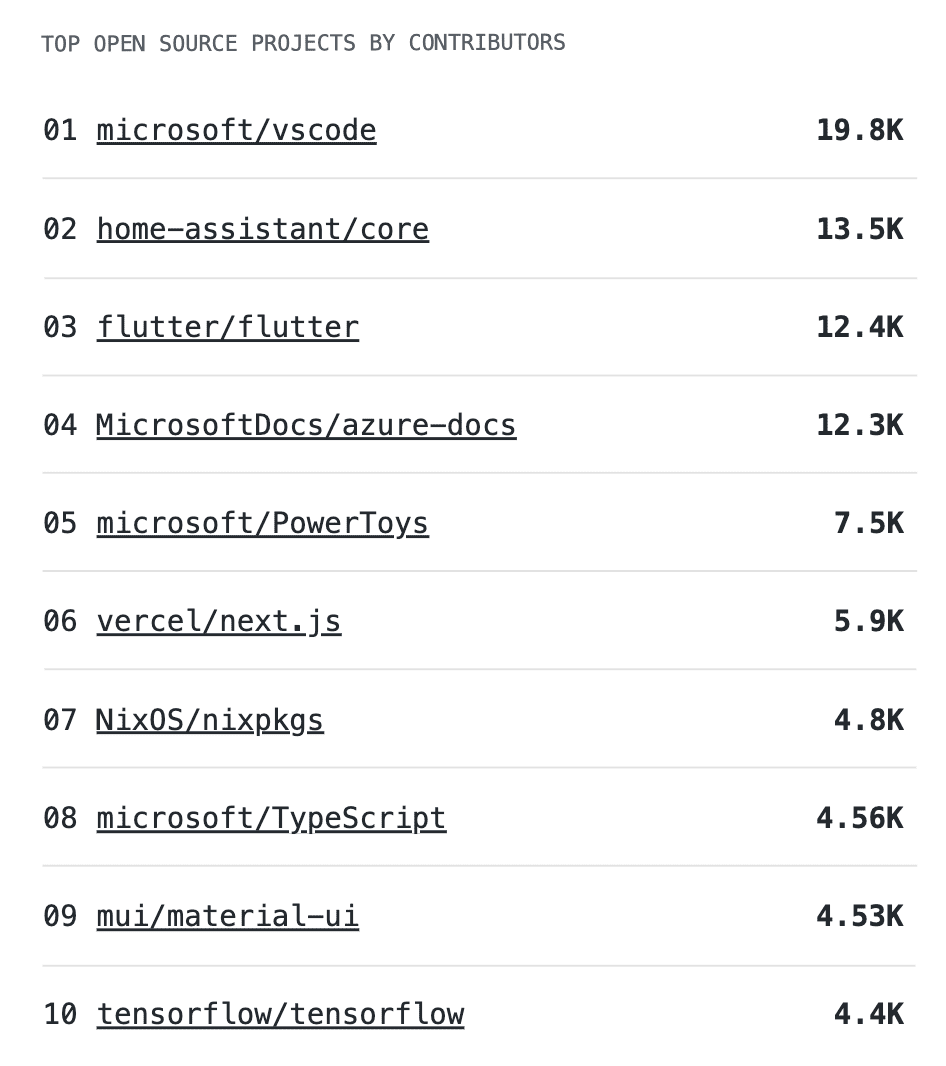Select the 13.5K value for home-assistant
946x1066 pixels.
[x=859, y=229]
